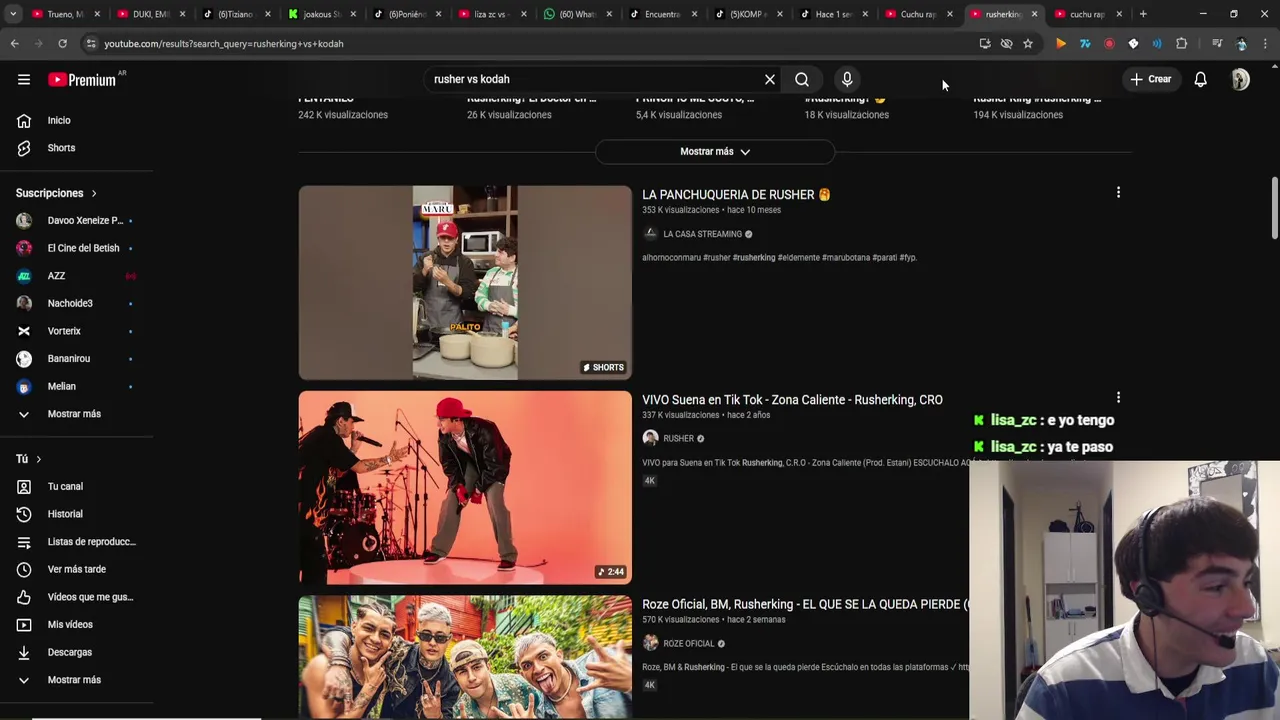Image resolution: width=1280 pixels, height=720 pixels.
Task: Open RUSHER channel link
Action: tap(678, 439)
